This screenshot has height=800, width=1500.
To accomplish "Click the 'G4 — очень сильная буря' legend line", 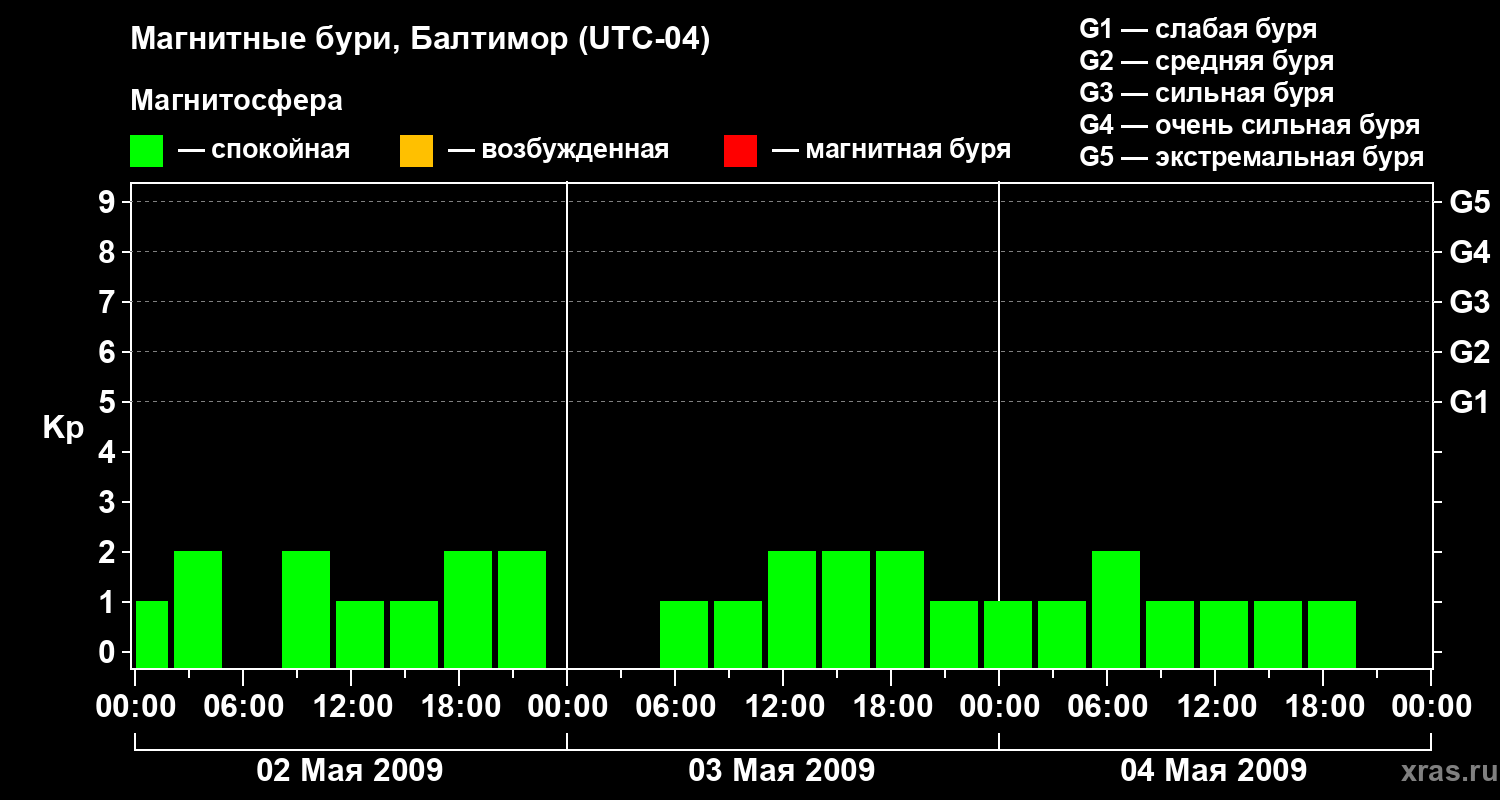I will pos(1250,125).
